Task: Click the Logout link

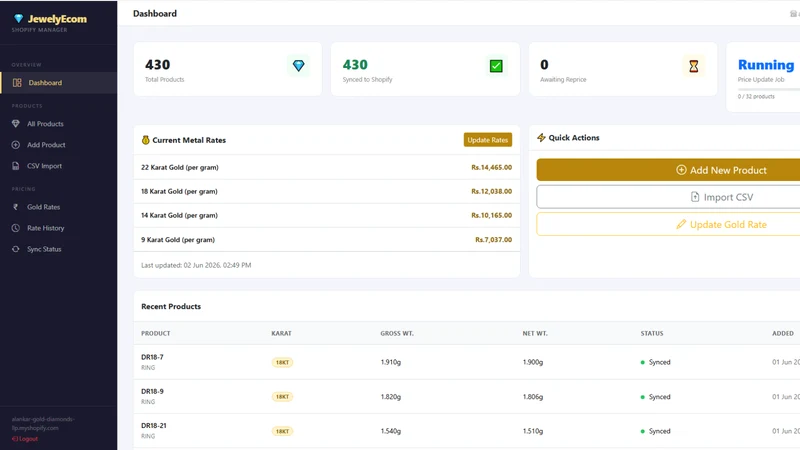Action: [24, 439]
